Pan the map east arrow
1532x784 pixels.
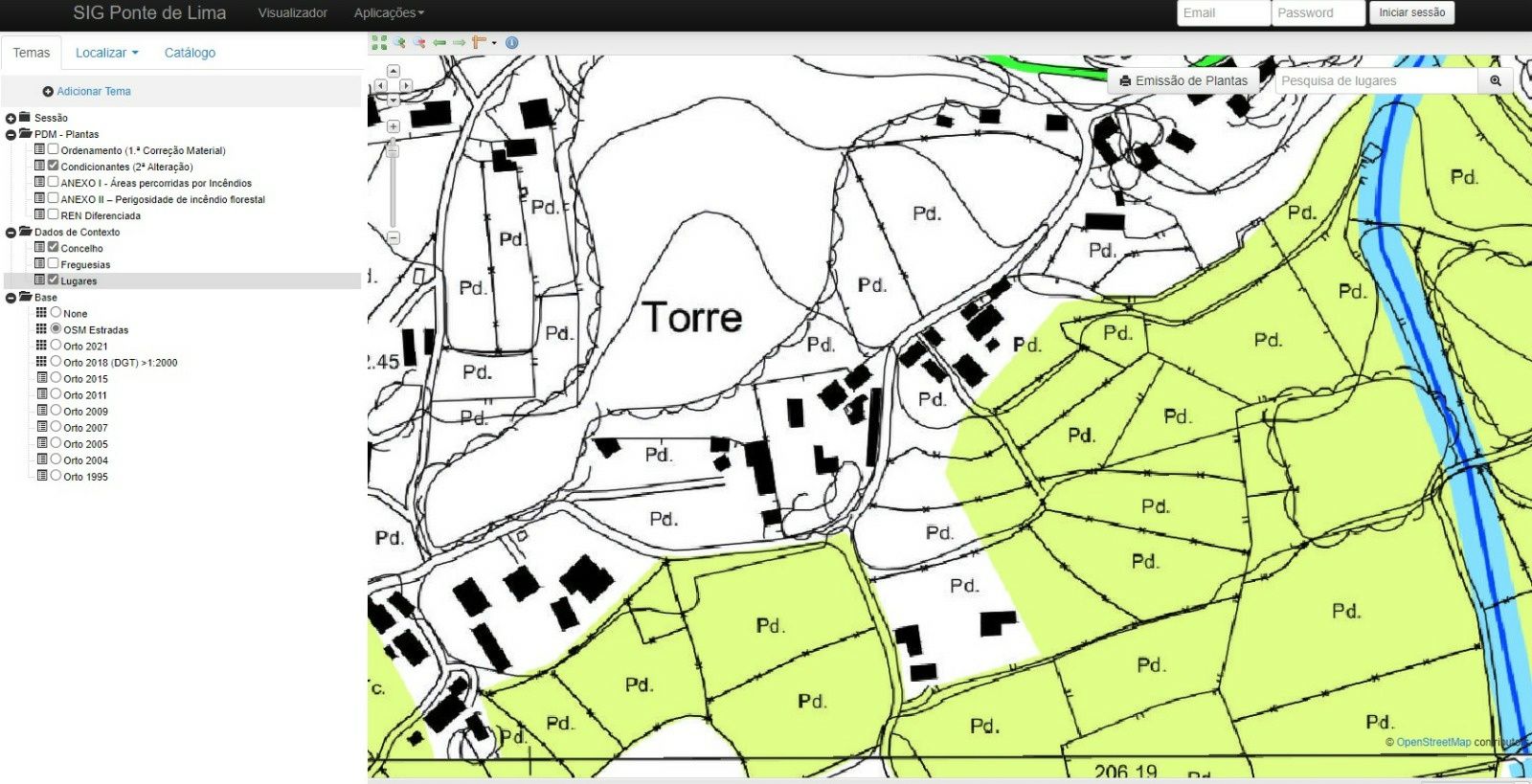click(x=406, y=85)
